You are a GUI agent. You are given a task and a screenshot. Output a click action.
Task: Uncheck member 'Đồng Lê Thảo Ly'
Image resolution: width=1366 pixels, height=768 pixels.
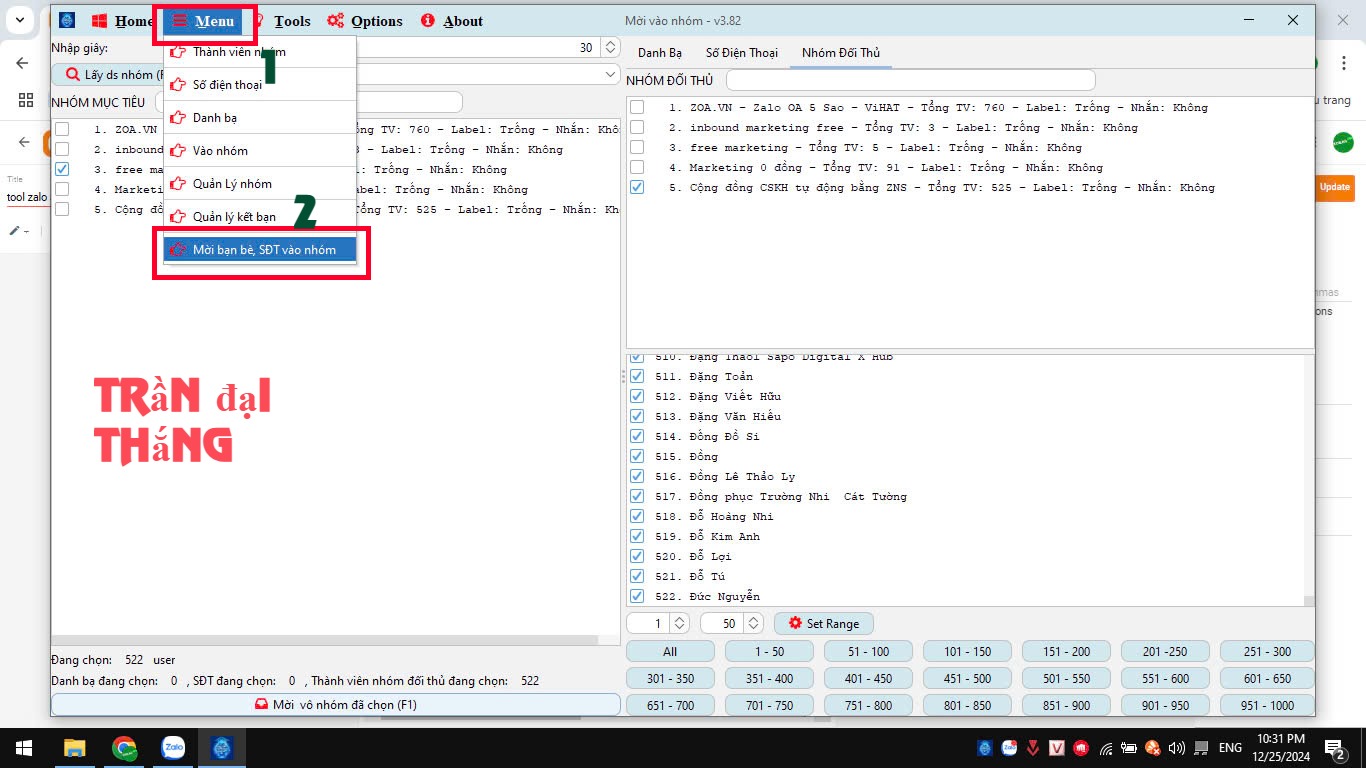click(x=637, y=476)
